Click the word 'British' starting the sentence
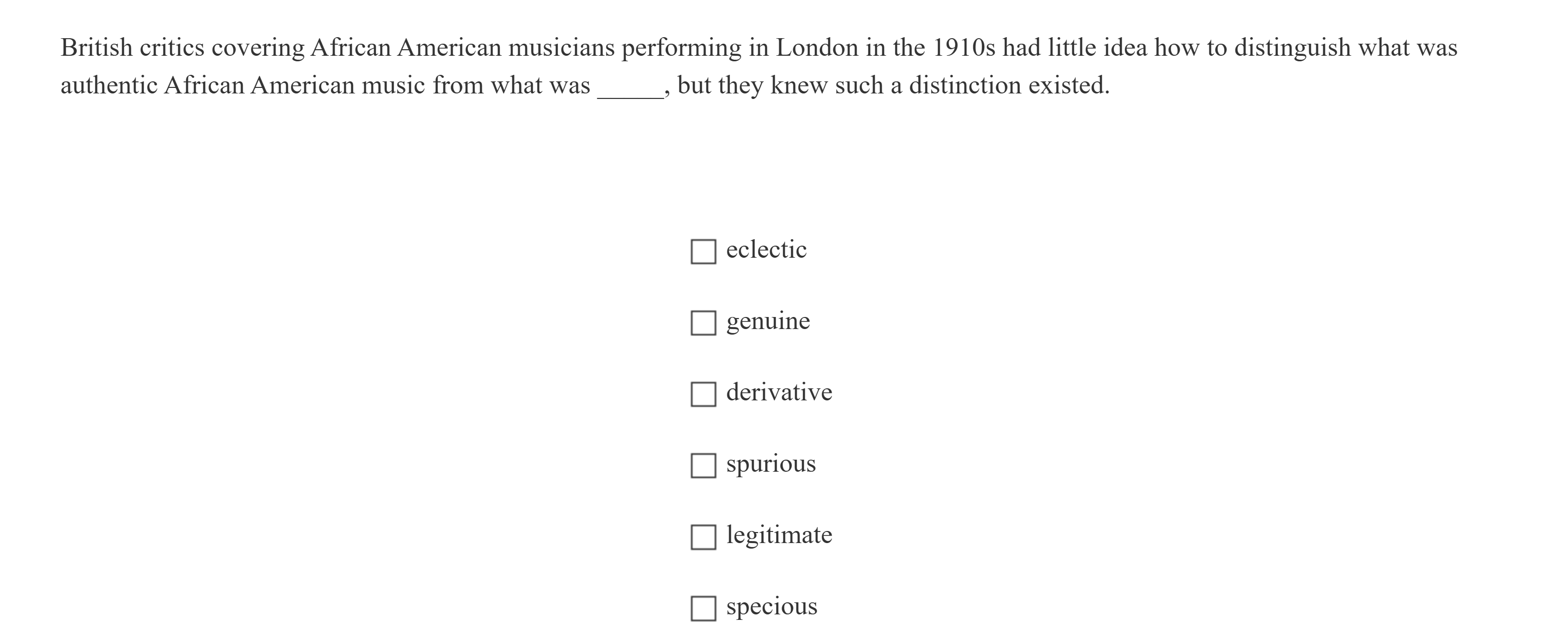The height and width of the screenshot is (637, 1568). click(x=96, y=47)
